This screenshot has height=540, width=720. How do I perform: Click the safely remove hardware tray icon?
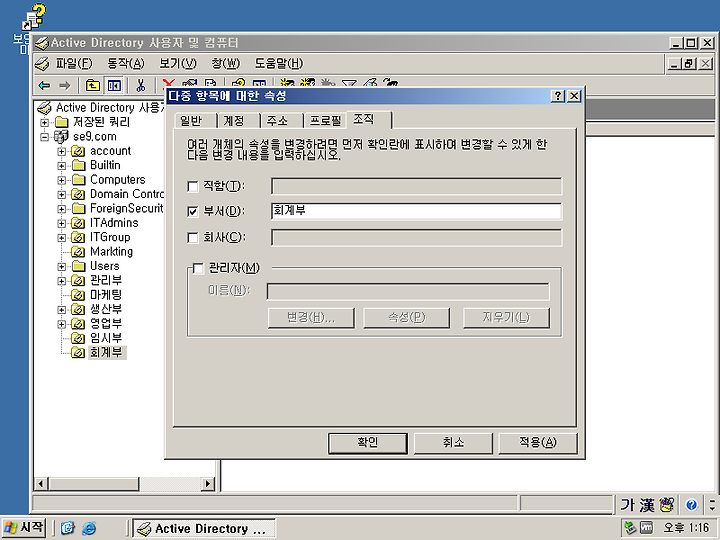631,528
